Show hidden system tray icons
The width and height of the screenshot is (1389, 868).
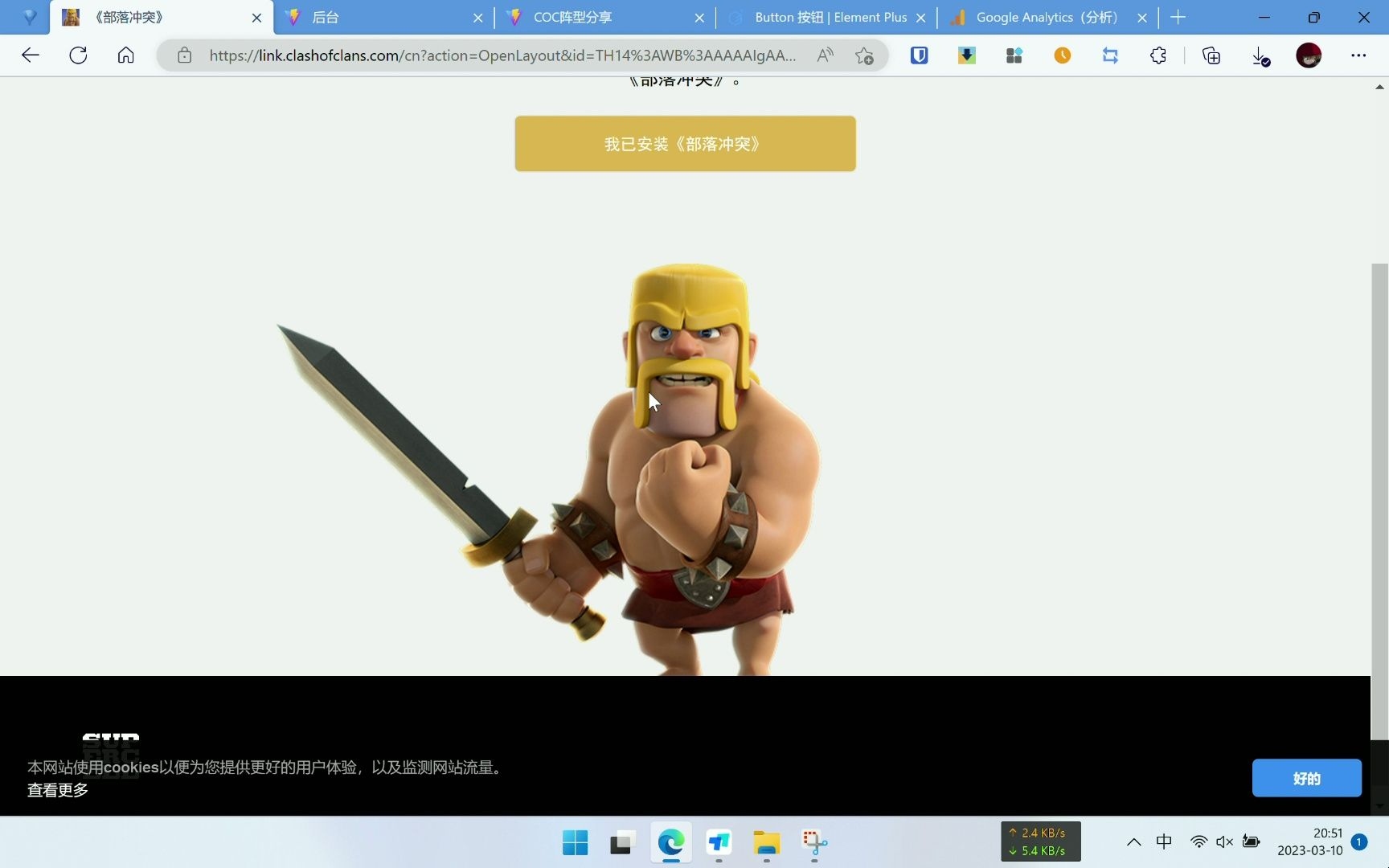coord(1133,842)
